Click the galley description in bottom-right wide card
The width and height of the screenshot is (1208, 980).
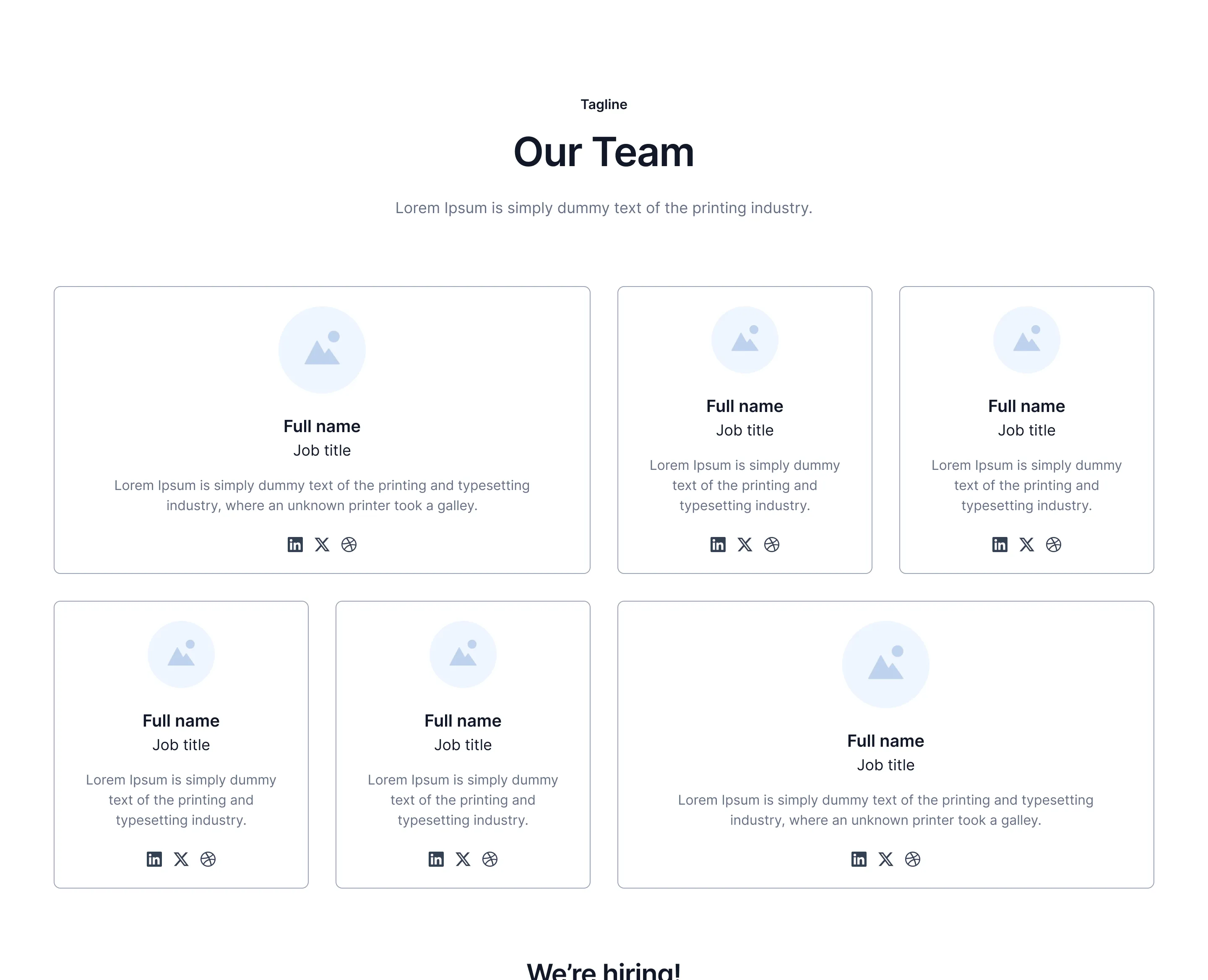[x=886, y=810]
